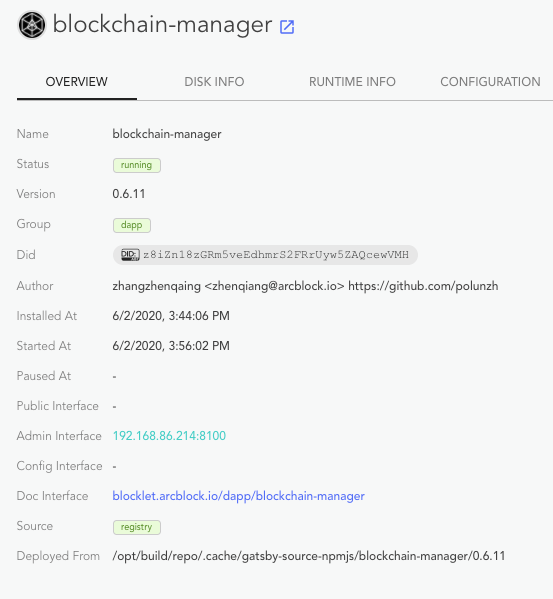This screenshot has height=599, width=553.
Task: Open the blocklet.arcblock.io doc interface link
Action: 239,496
